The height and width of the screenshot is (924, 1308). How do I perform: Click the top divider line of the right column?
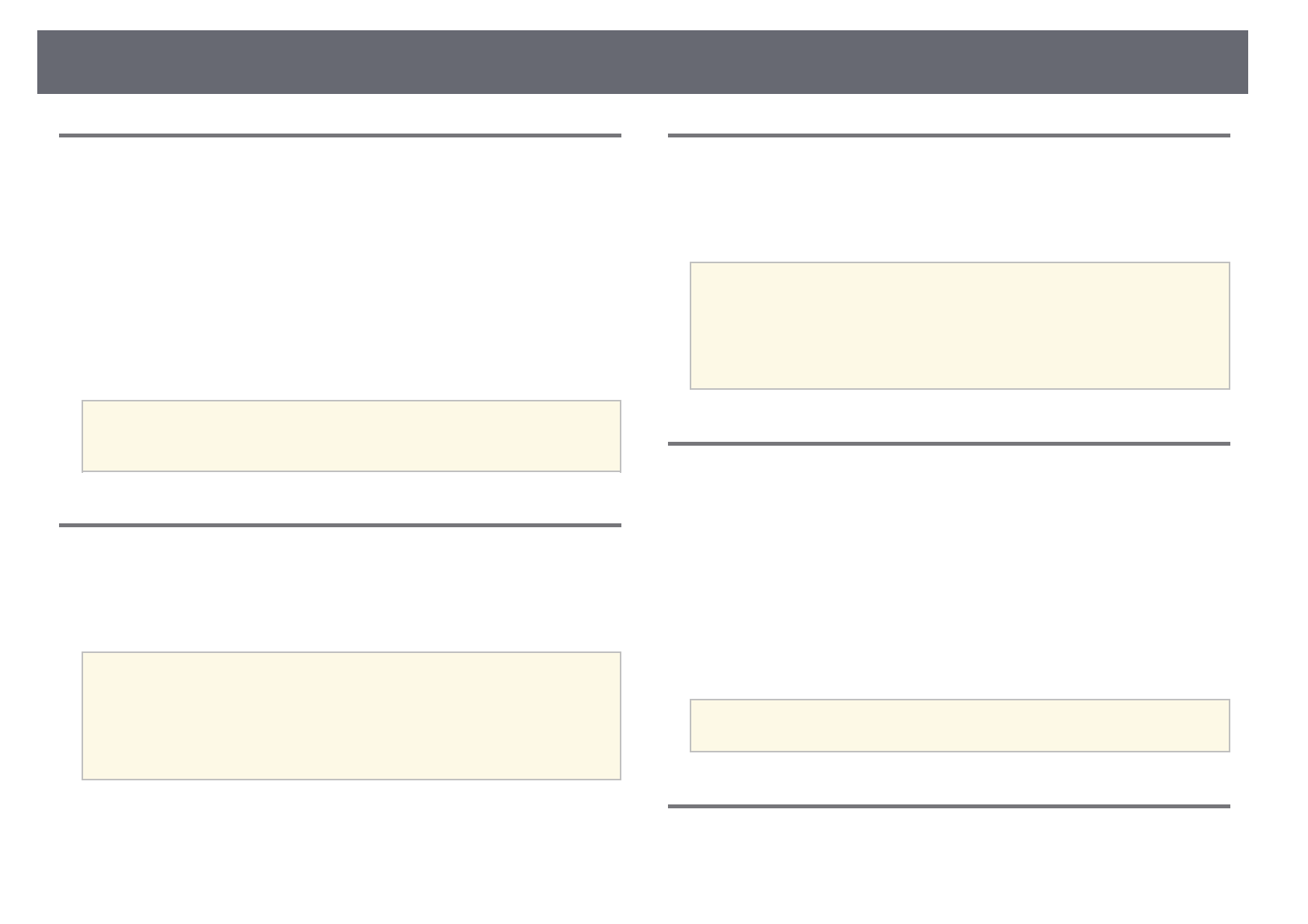948,136
